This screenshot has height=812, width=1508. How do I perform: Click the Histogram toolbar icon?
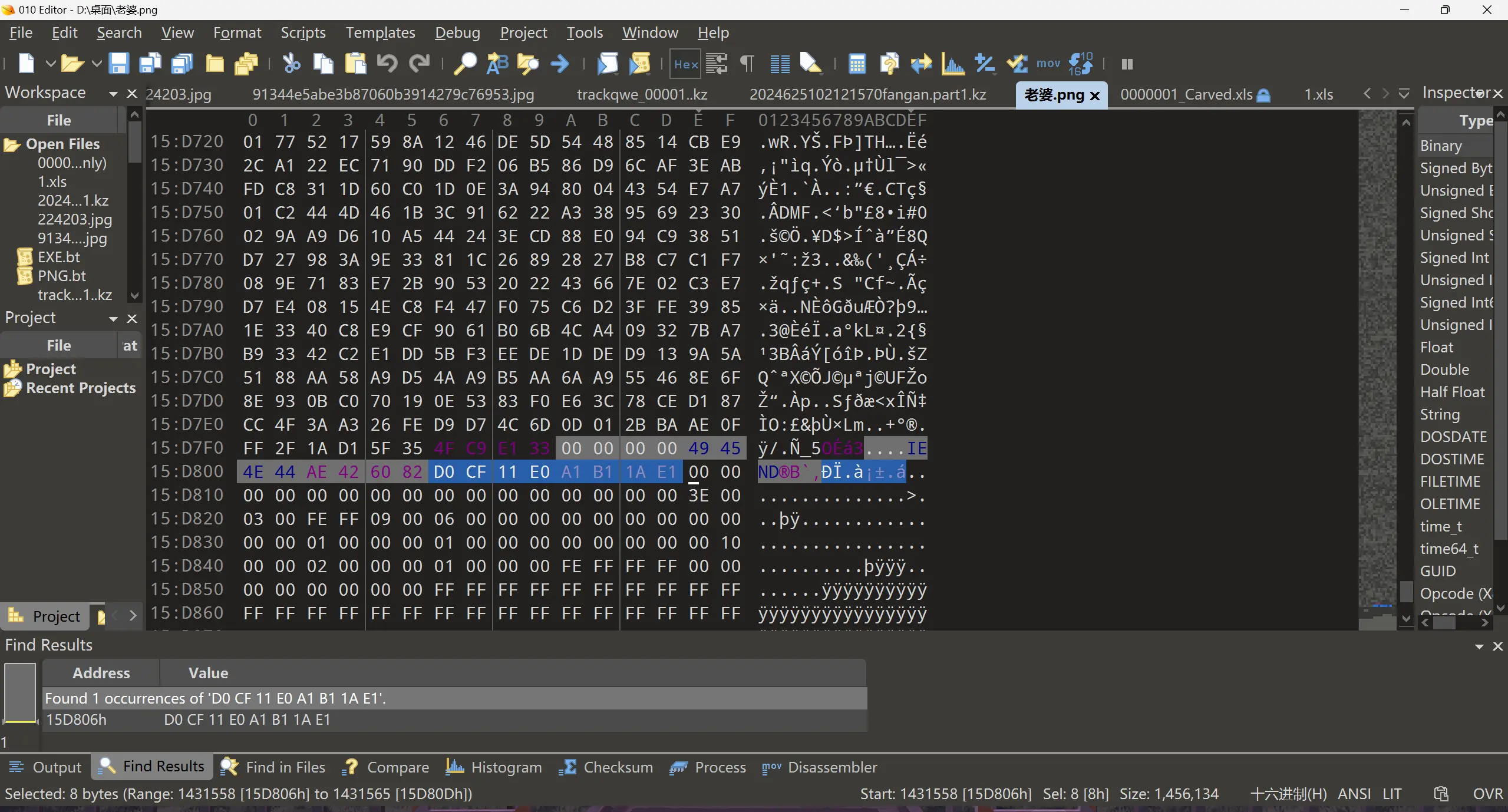pyautogui.click(x=953, y=64)
